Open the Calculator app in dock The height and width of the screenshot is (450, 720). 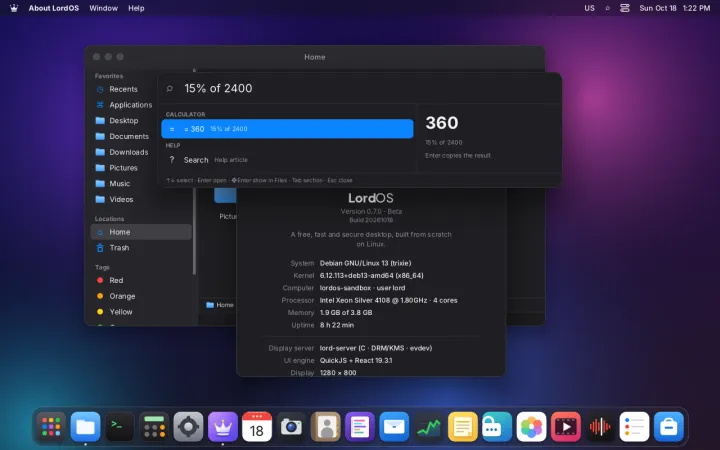click(x=154, y=427)
